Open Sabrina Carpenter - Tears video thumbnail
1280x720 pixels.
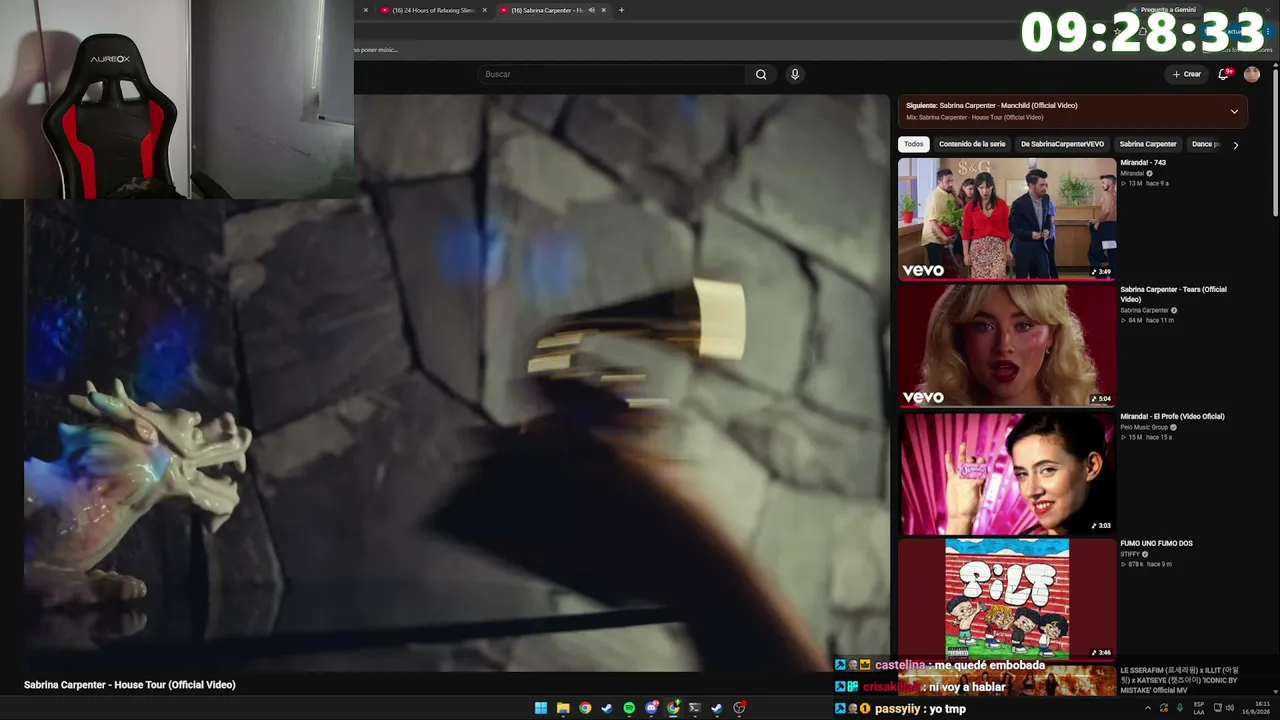pos(1007,345)
